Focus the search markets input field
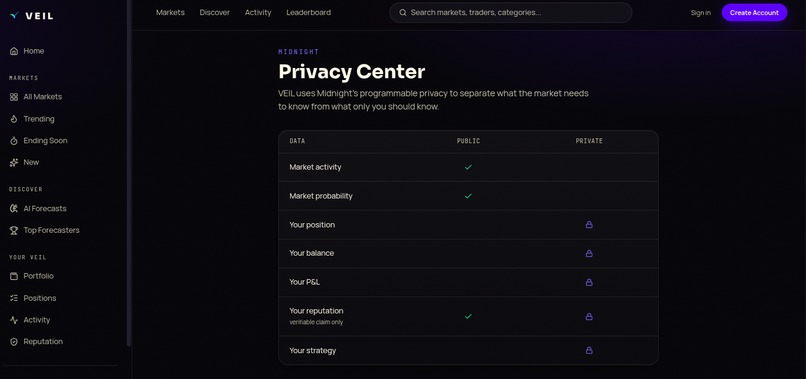The width and height of the screenshot is (806, 379). pos(510,12)
